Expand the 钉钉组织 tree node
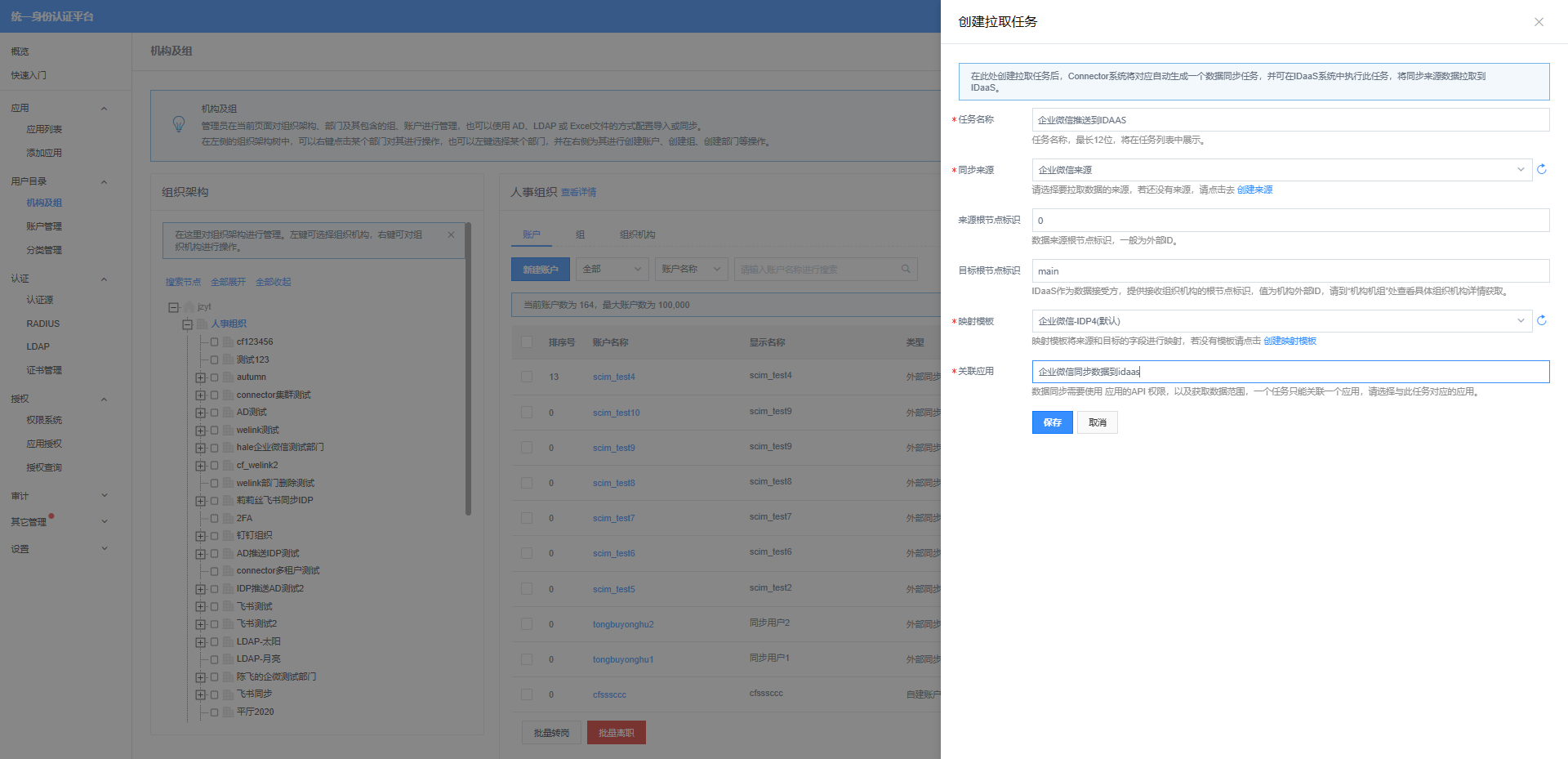 [x=200, y=536]
